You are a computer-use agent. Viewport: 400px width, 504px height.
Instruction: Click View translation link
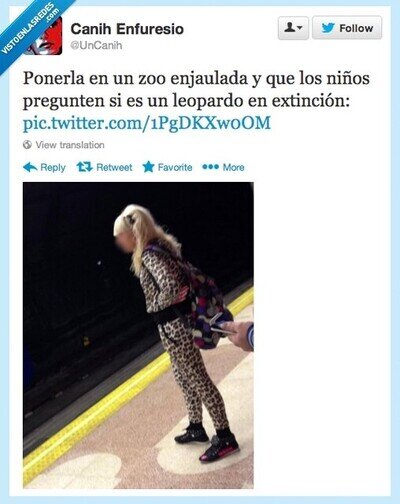[70, 145]
